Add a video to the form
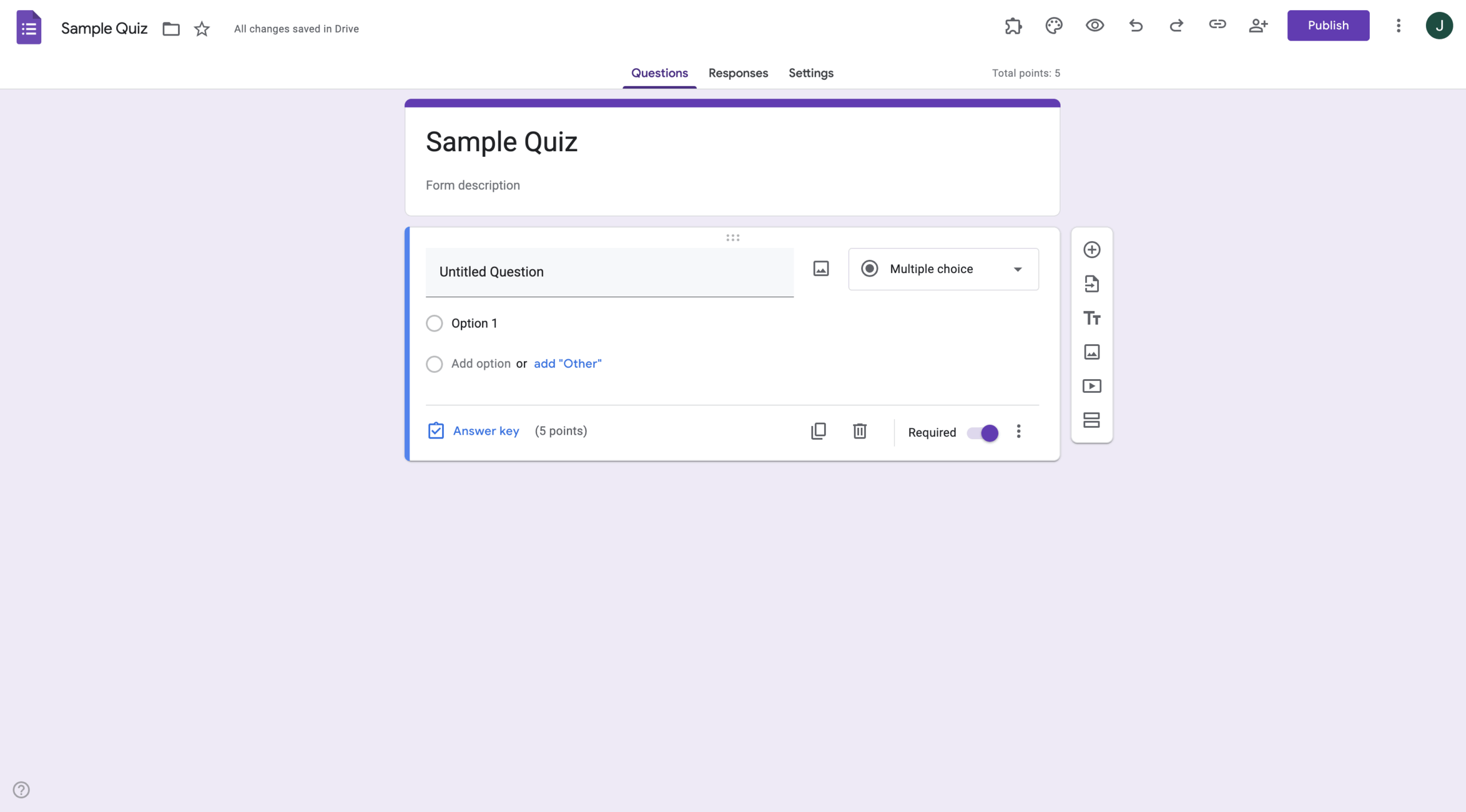Screen dimensions: 1466x812 1091,386
